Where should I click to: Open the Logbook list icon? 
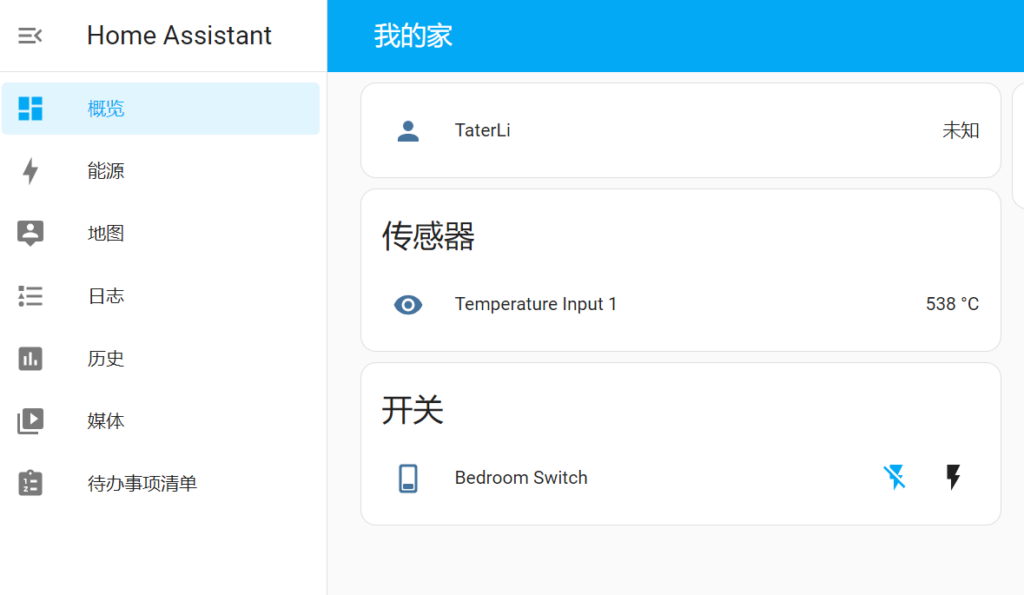coord(30,296)
